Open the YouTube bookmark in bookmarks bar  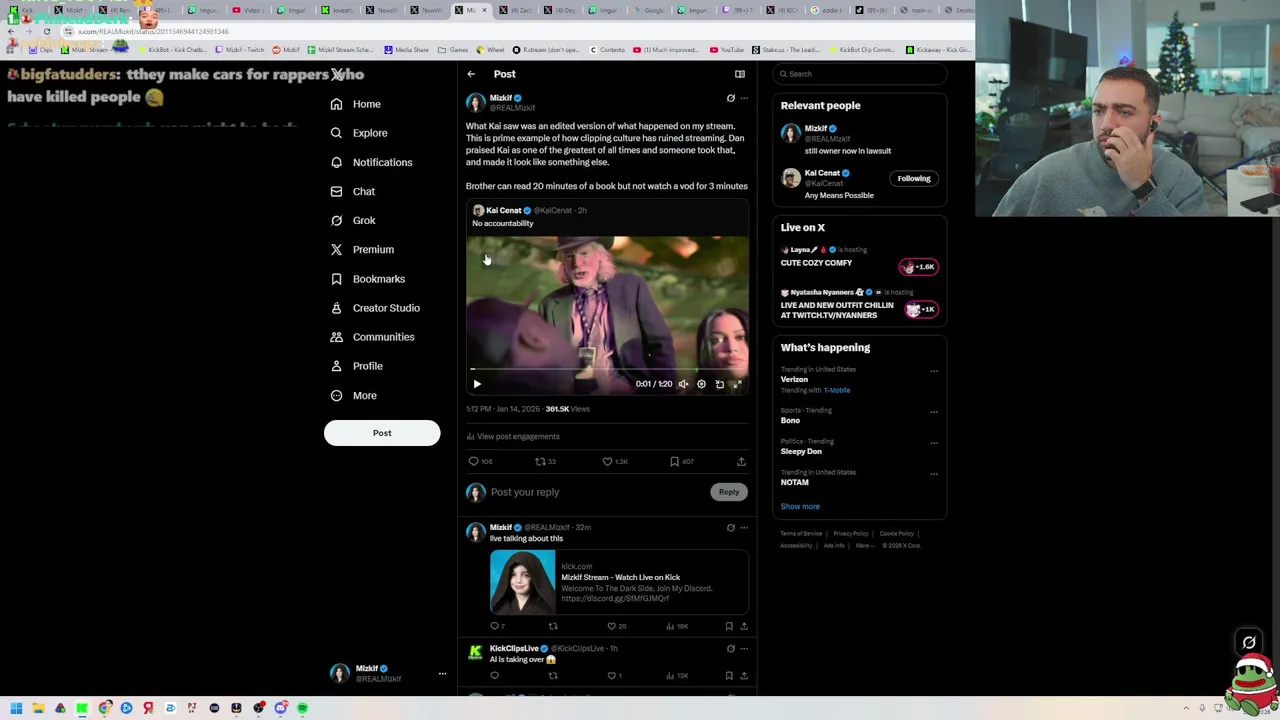726,50
